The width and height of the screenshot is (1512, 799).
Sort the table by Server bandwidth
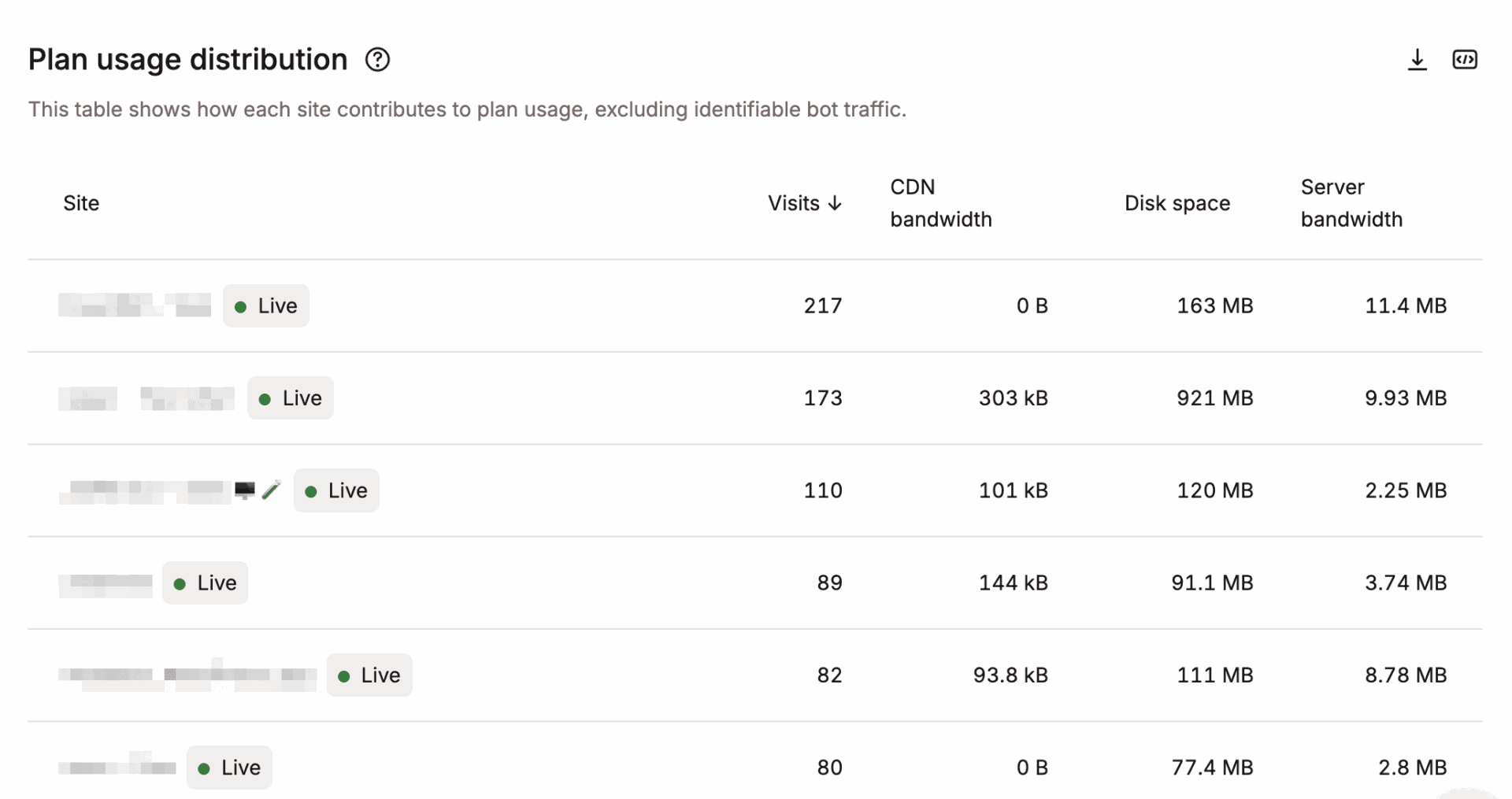(1351, 202)
